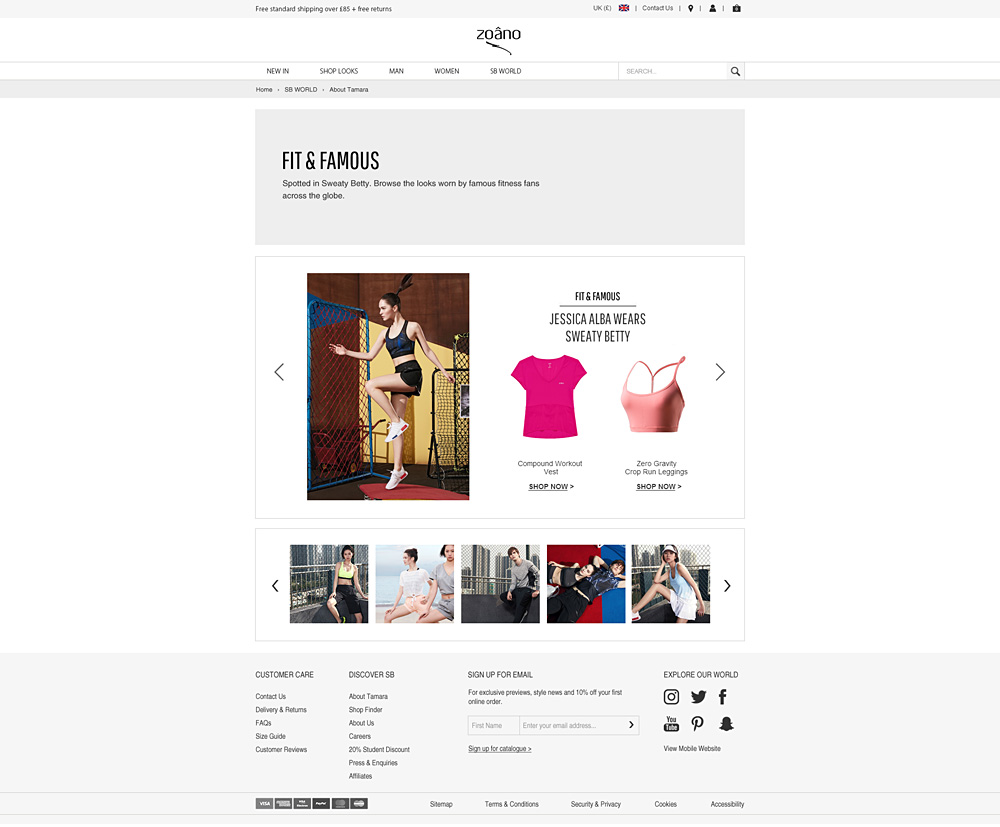Open the Instagram social icon
Viewport: 1000px width, 827px height.
[x=671, y=697]
